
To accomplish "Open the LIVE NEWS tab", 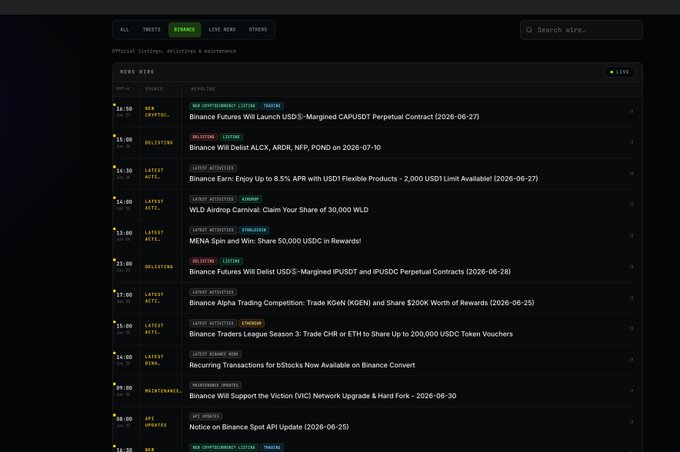I will click(x=222, y=29).
